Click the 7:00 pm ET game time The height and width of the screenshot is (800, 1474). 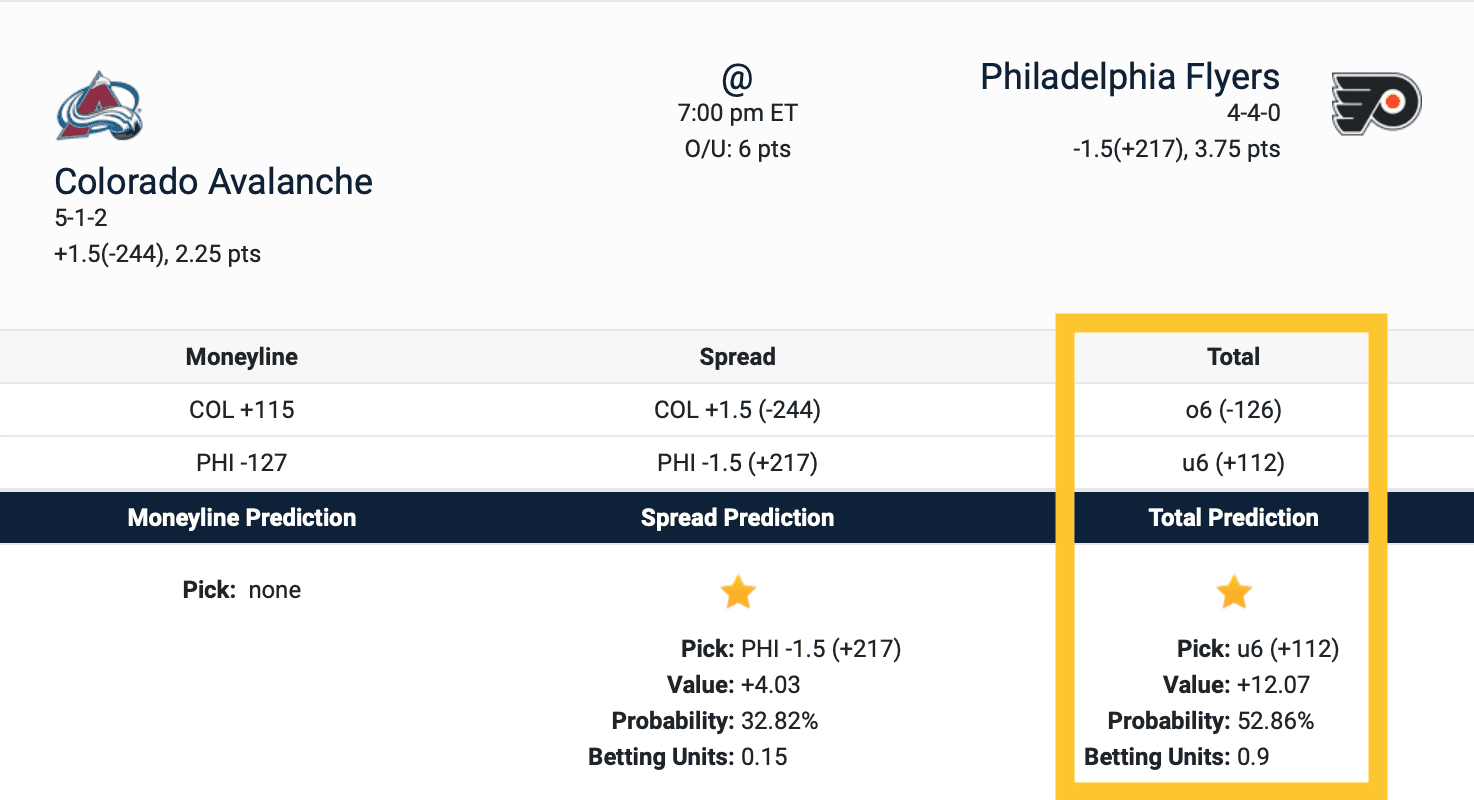[738, 113]
